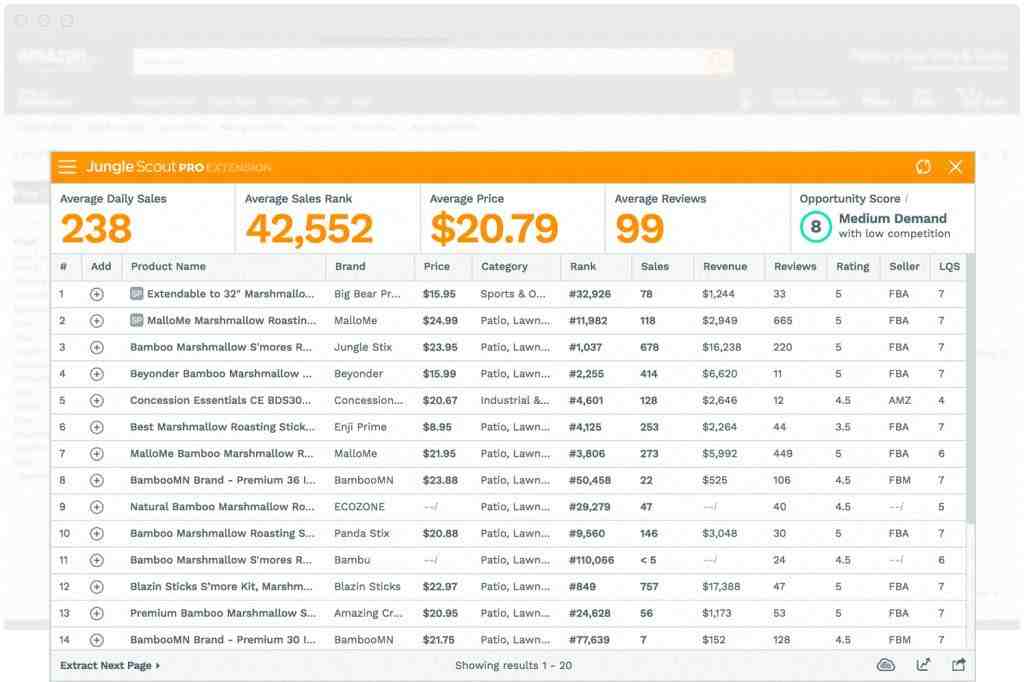Click the badge icon beside MalloMe Marshmallow Roasting

(136, 320)
